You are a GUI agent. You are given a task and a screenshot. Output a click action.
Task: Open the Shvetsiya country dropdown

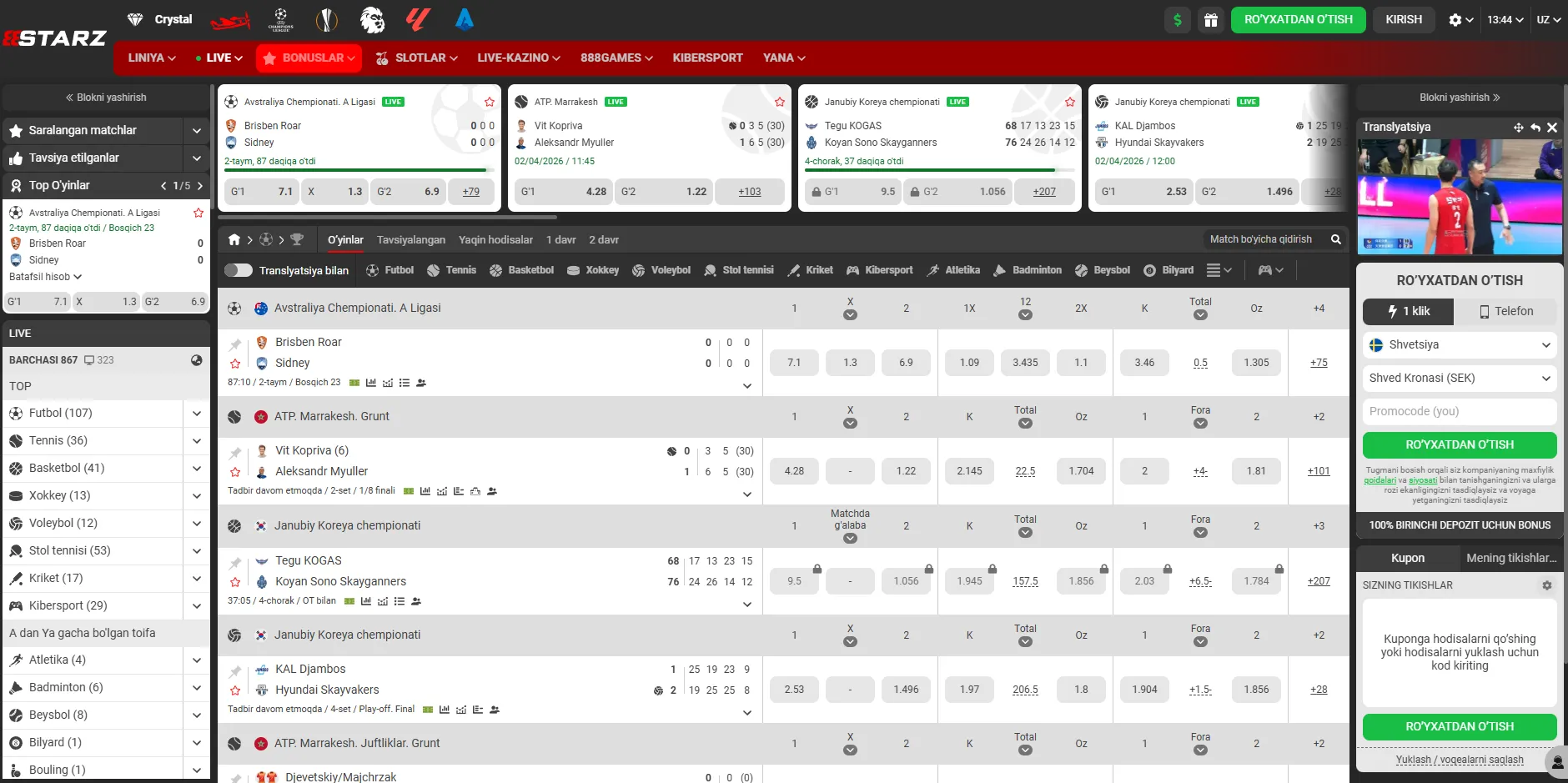[x=1460, y=344]
